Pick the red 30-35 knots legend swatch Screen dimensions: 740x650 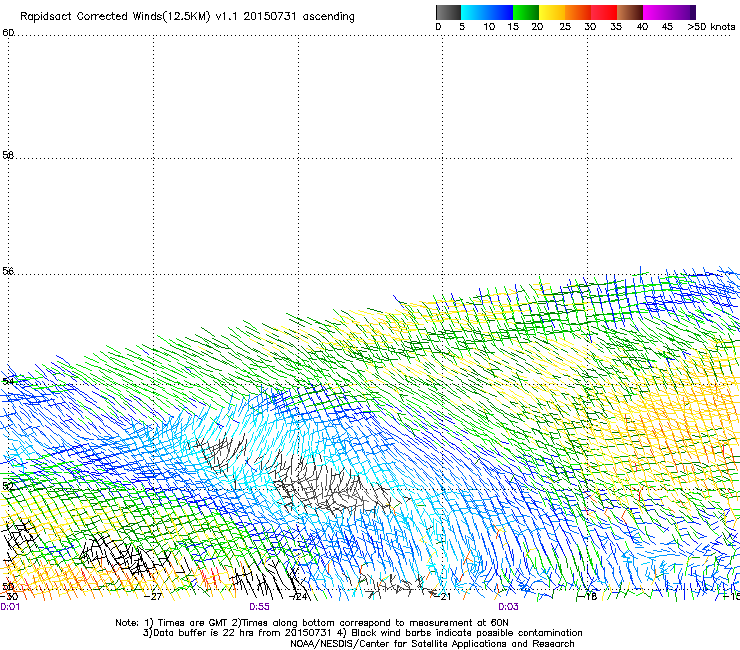(604, 12)
